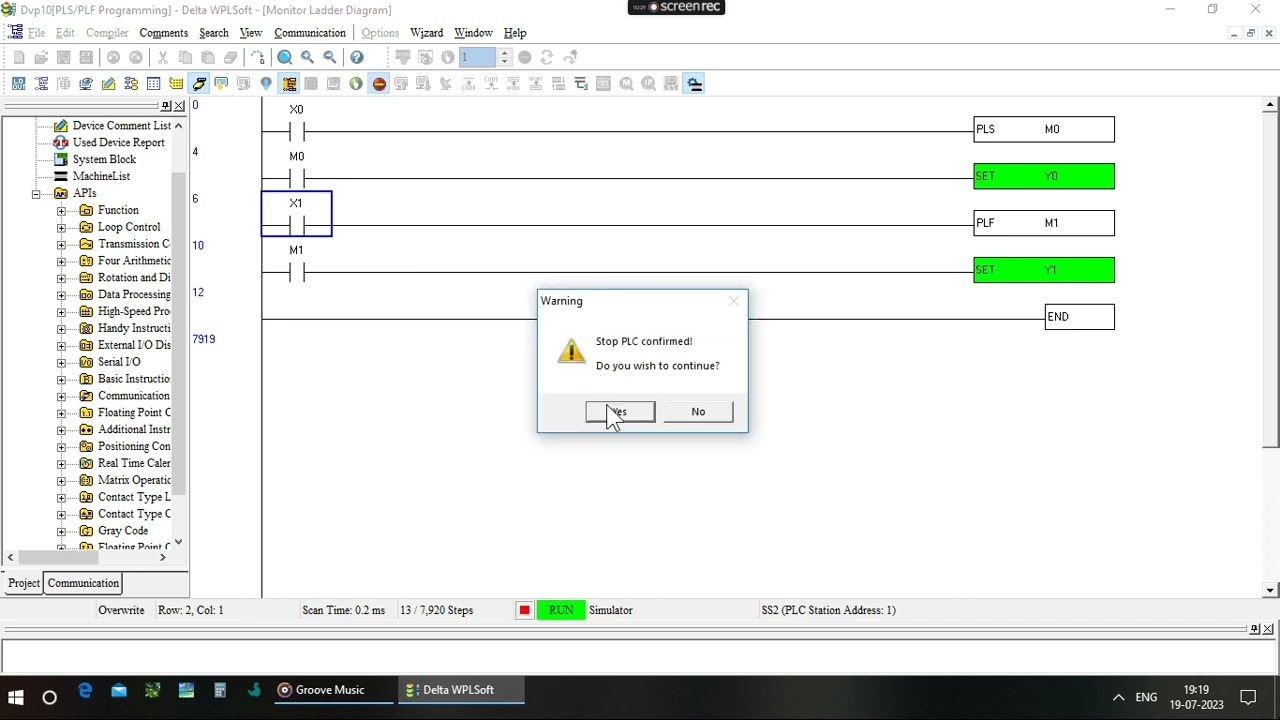This screenshot has width=1280, height=720.
Task: Expand the Matrix Operation folder node
Action: coord(61,480)
